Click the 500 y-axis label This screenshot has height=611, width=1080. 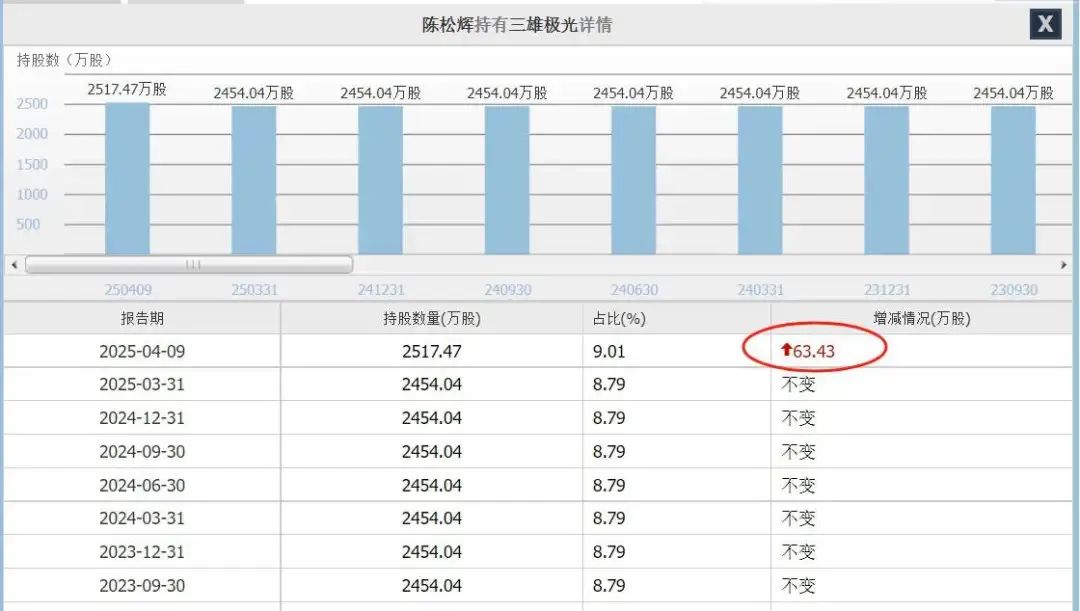(x=28, y=224)
